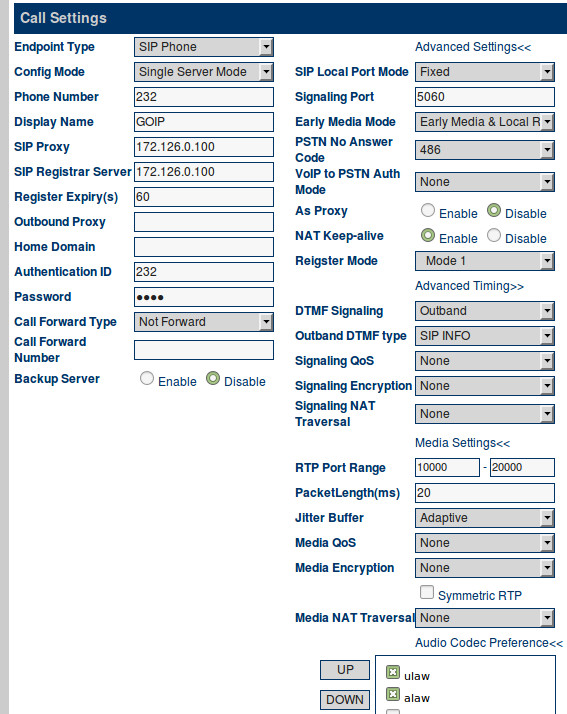Click the Call Forward Number field
Screen dimensions: 567x714
tap(204, 350)
